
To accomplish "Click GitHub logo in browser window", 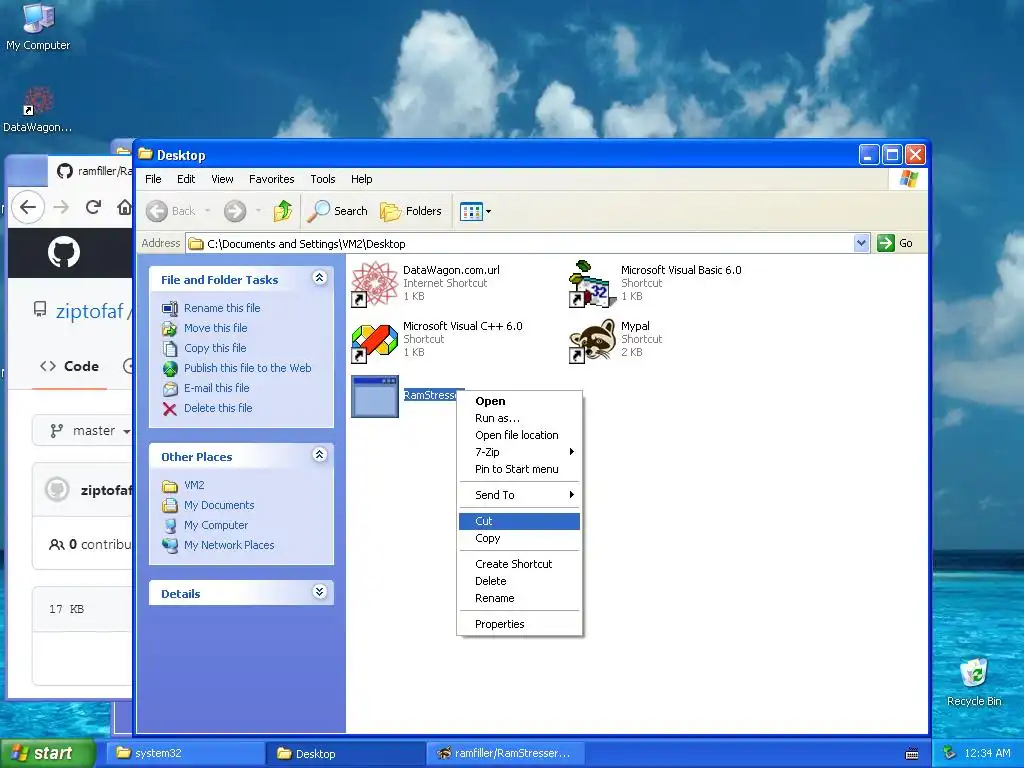I will click(64, 252).
